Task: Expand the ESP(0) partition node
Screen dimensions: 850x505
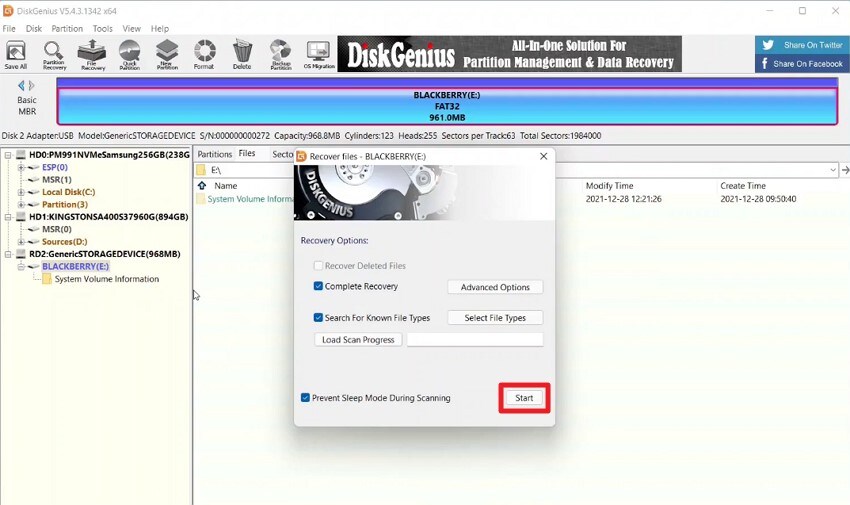Action: pyautogui.click(x=21, y=167)
